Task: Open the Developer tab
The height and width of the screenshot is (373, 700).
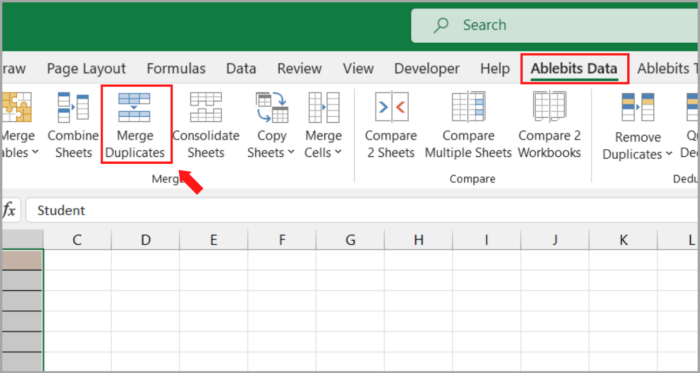Action: [x=427, y=69]
